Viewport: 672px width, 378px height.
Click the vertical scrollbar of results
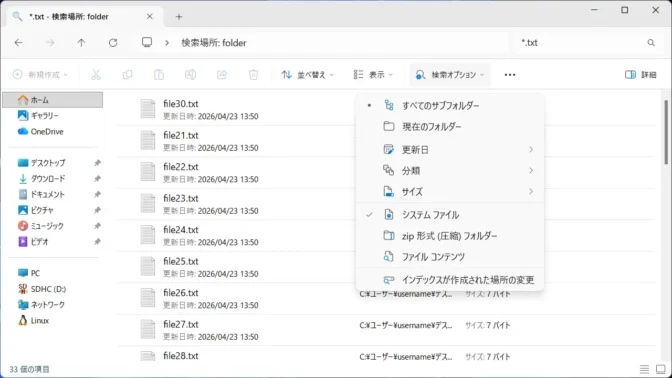coord(666,132)
